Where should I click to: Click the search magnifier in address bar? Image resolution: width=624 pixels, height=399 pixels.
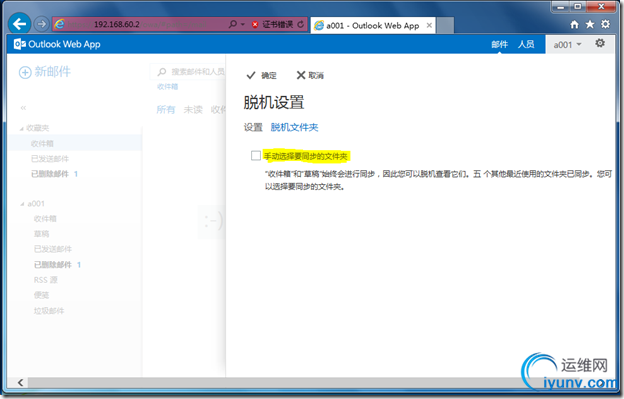(x=232, y=24)
